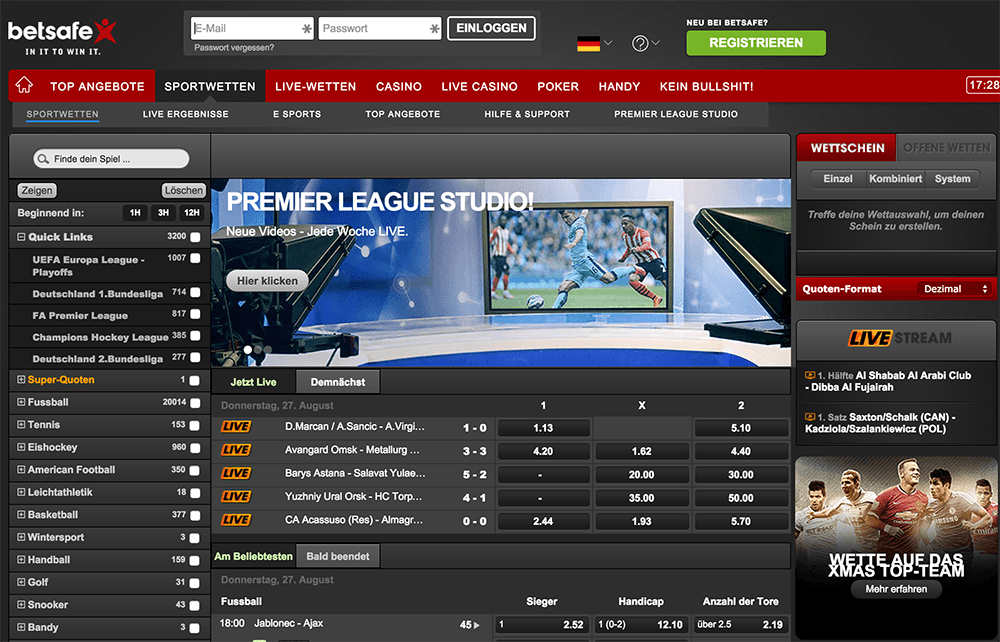Tick the Champions Hockey League checkbox

click(x=195, y=335)
